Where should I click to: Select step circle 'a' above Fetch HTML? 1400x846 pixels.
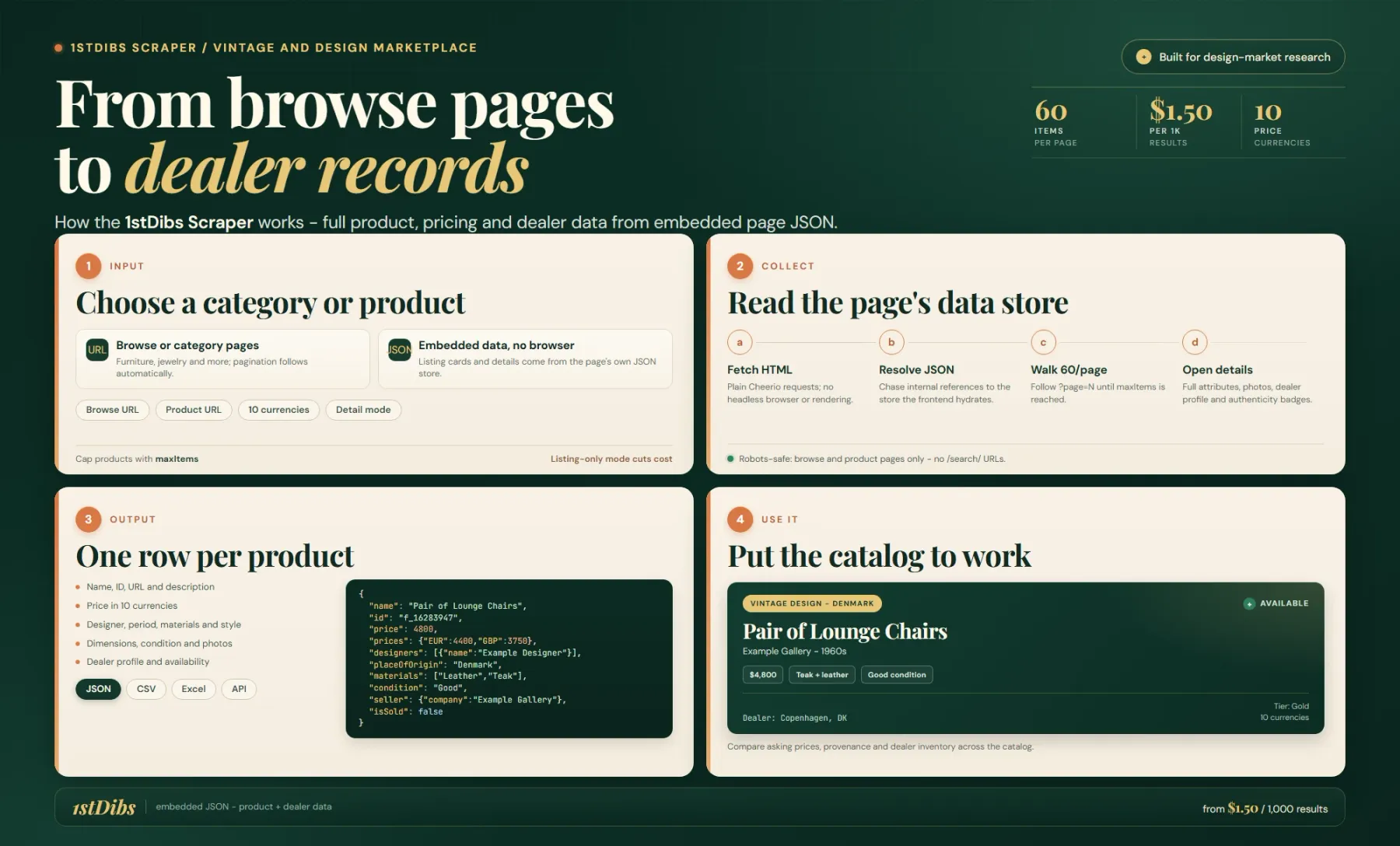(x=740, y=342)
